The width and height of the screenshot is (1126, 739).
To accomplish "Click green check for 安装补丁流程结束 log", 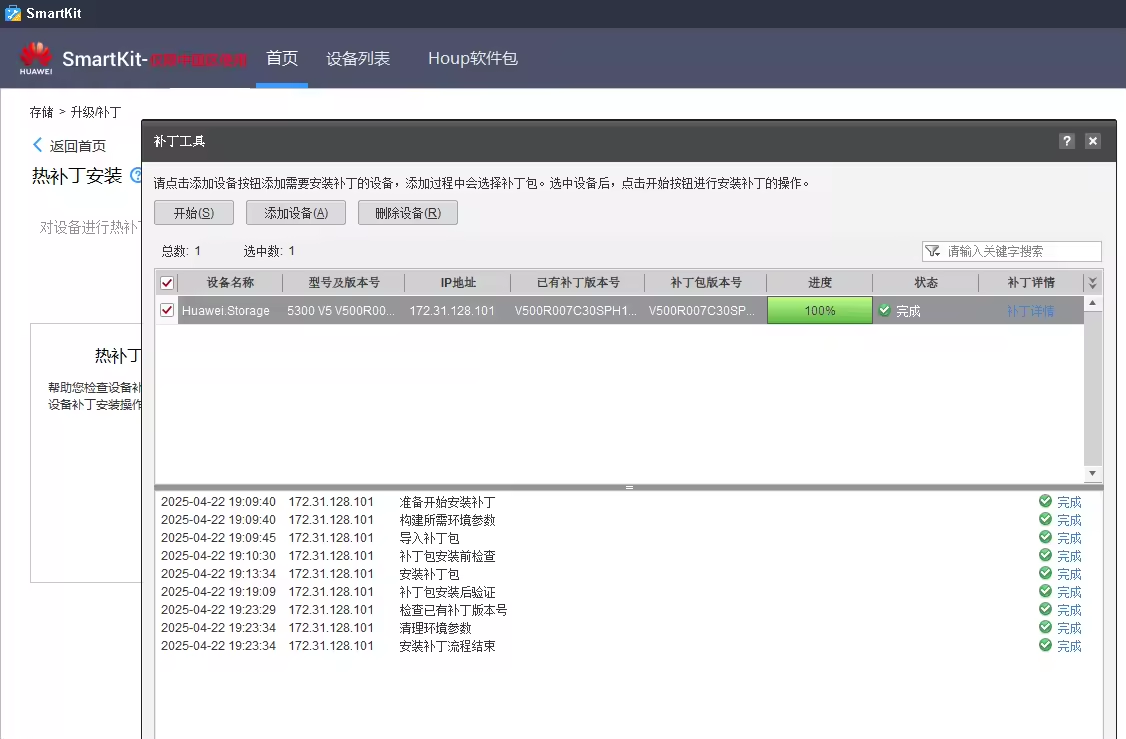I will point(1045,645).
